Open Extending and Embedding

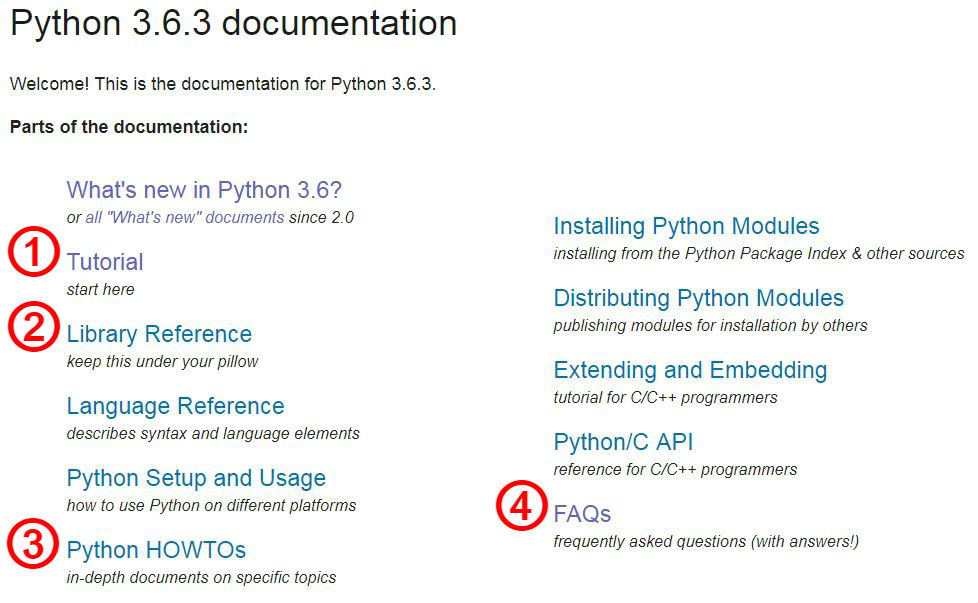click(x=690, y=370)
